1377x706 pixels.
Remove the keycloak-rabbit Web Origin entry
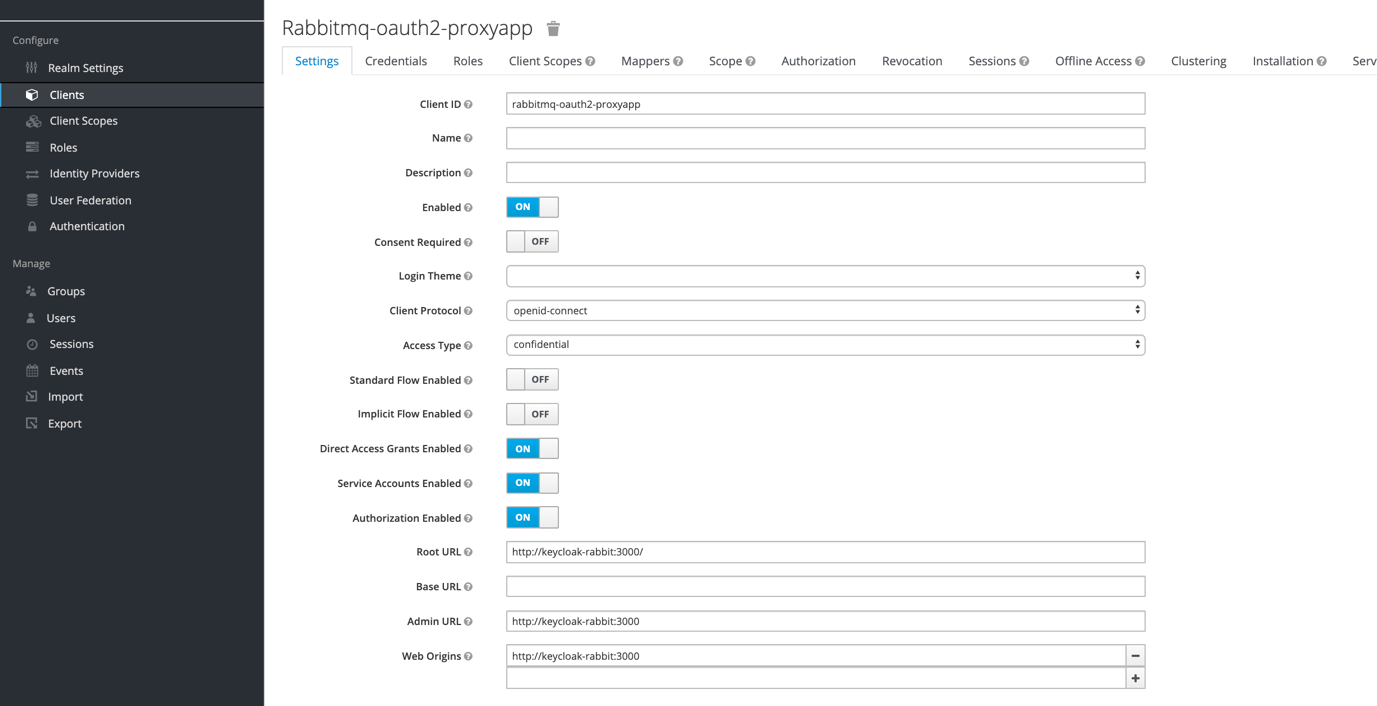[x=1135, y=656]
